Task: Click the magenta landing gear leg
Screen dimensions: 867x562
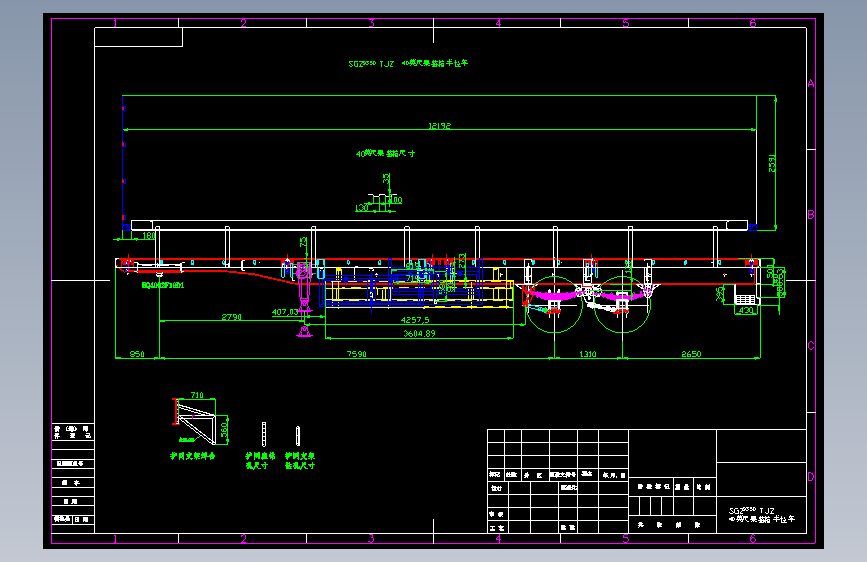Action: pyautogui.click(x=304, y=299)
